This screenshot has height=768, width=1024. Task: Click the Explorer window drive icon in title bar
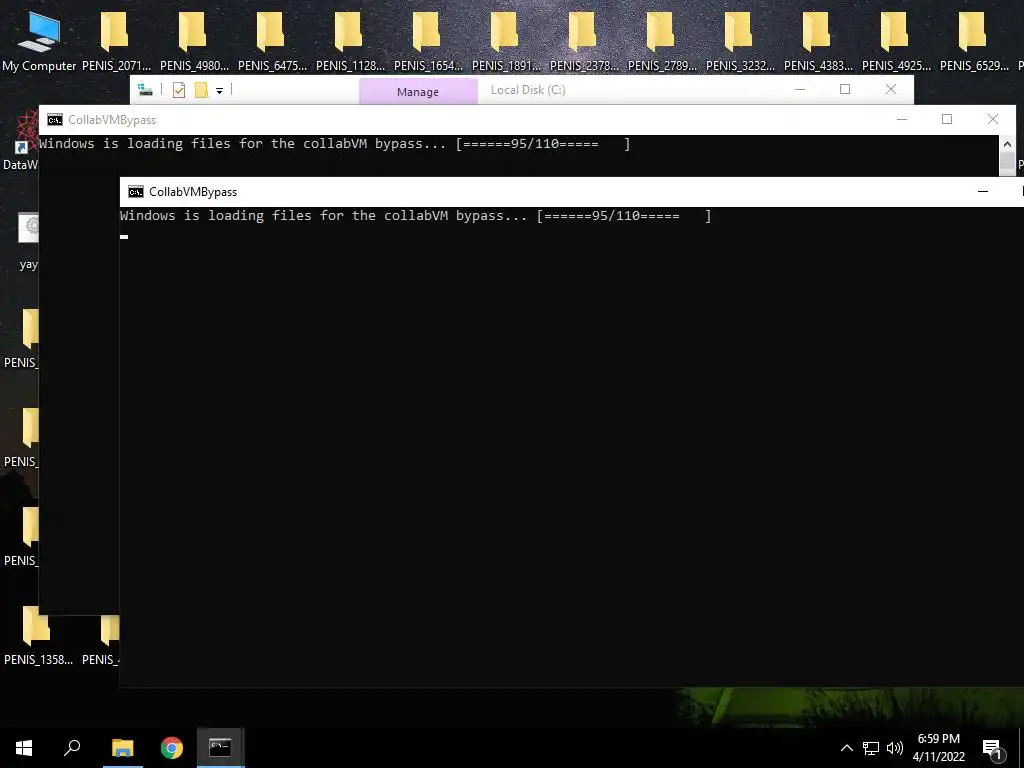(146, 90)
